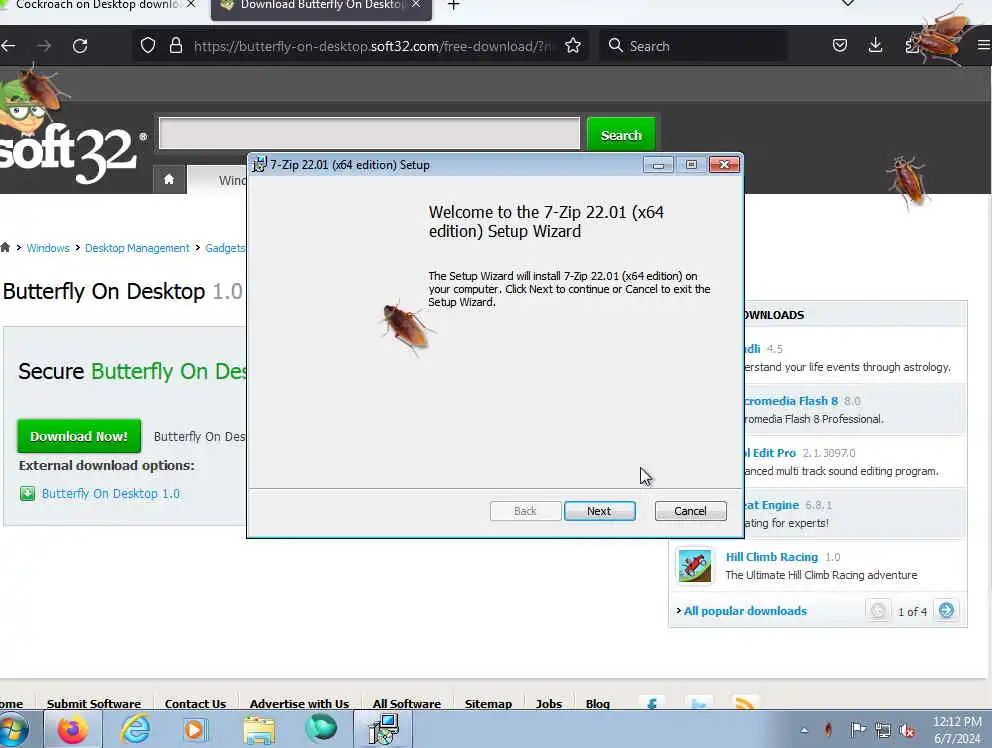This screenshot has height=748, width=992.
Task: Click the cockroach tray icon
Action: pyautogui.click(x=828, y=730)
